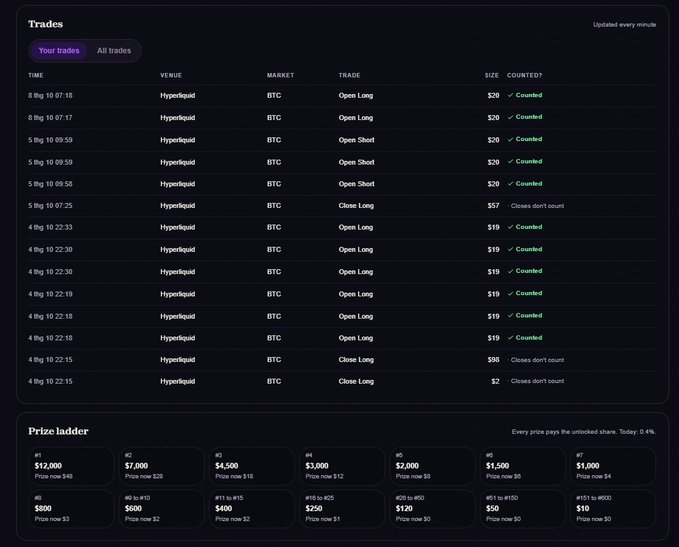Image resolution: width=679 pixels, height=547 pixels.
Task: Click the checkmark icon in the 22:33 row
Action: (511, 227)
